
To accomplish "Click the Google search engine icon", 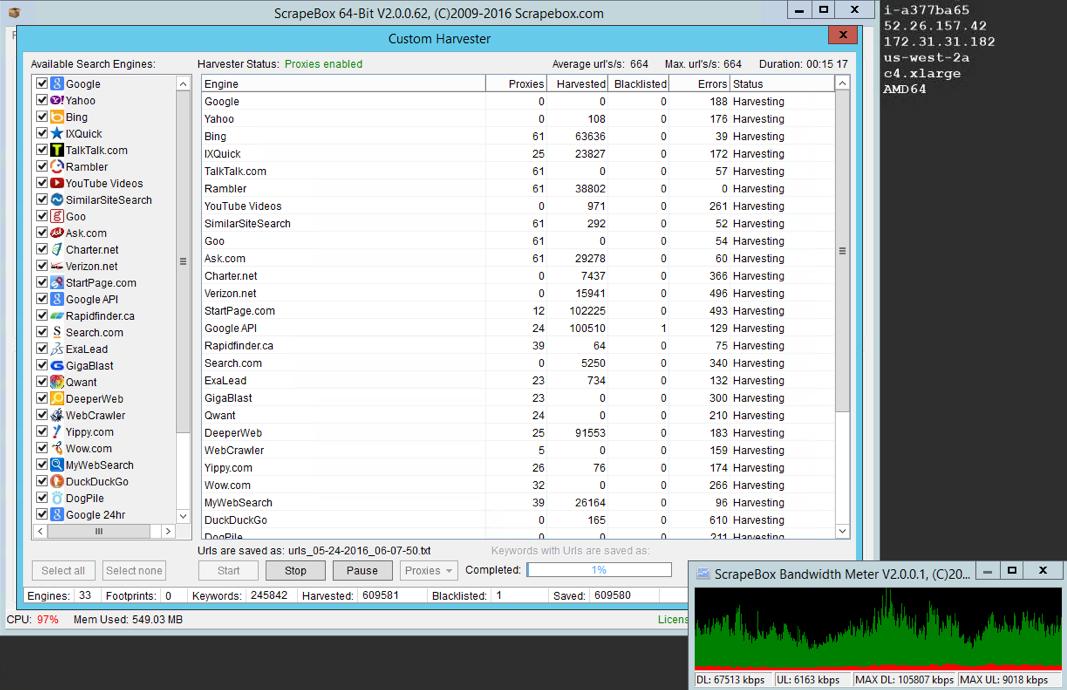I will pyautogui.click(x=57, y=84).
